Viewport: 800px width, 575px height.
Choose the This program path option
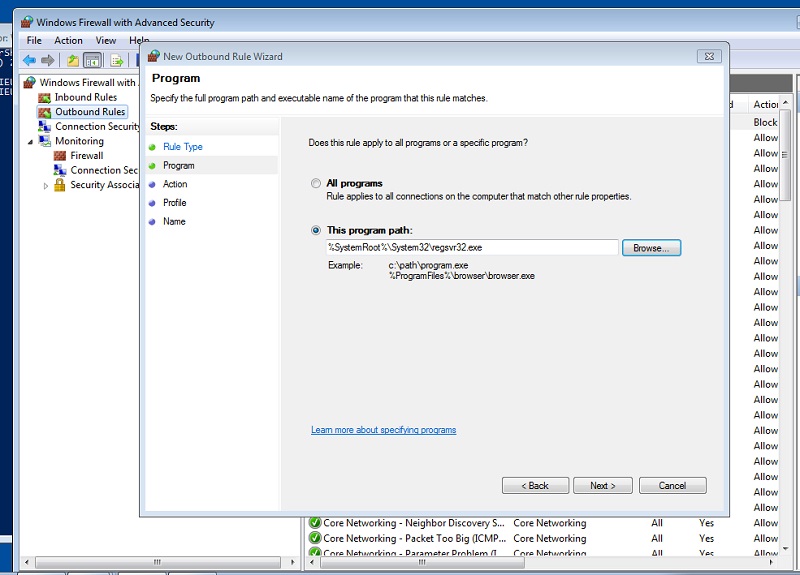[316, 231]
